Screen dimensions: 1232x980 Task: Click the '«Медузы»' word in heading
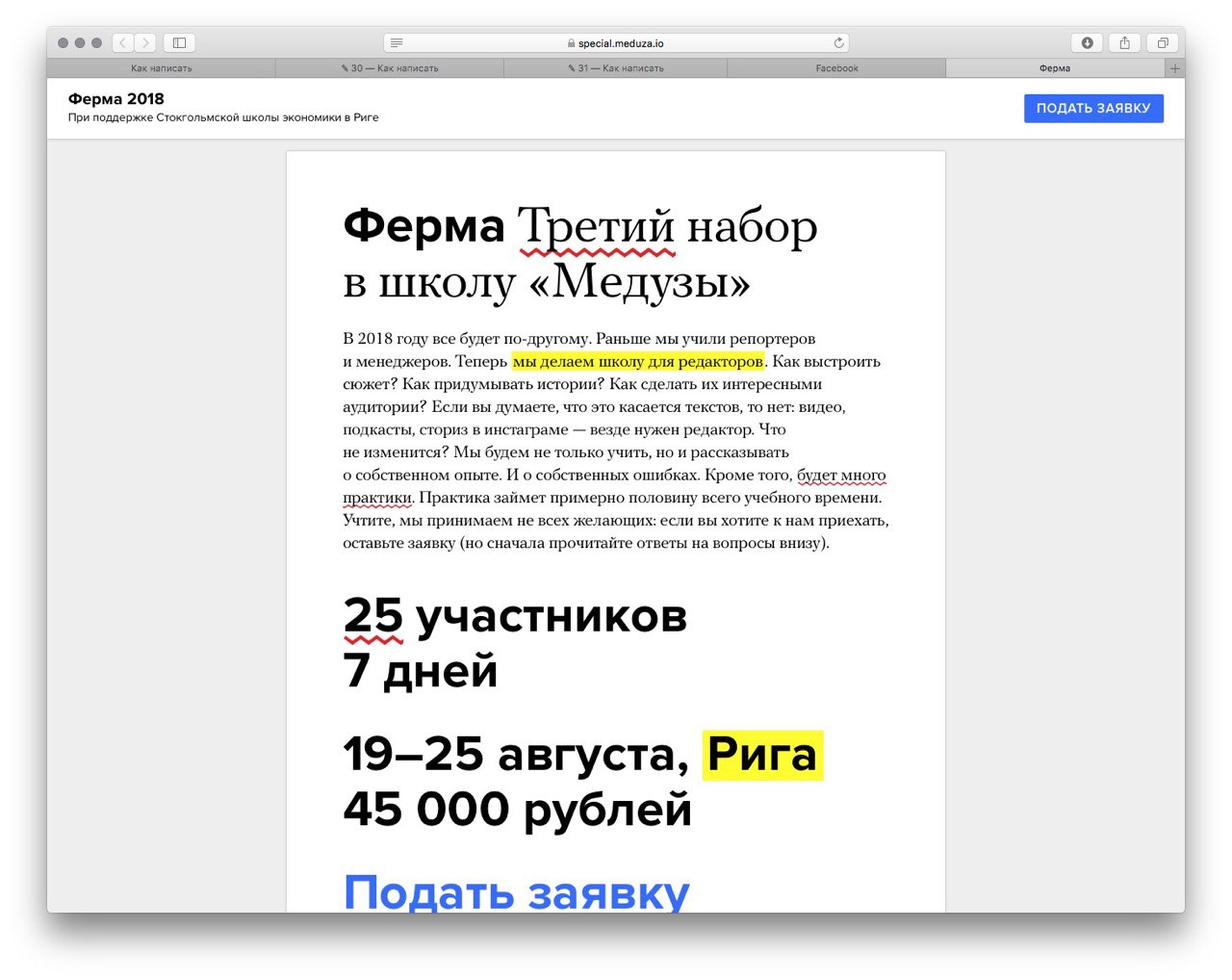pos(638,283)
